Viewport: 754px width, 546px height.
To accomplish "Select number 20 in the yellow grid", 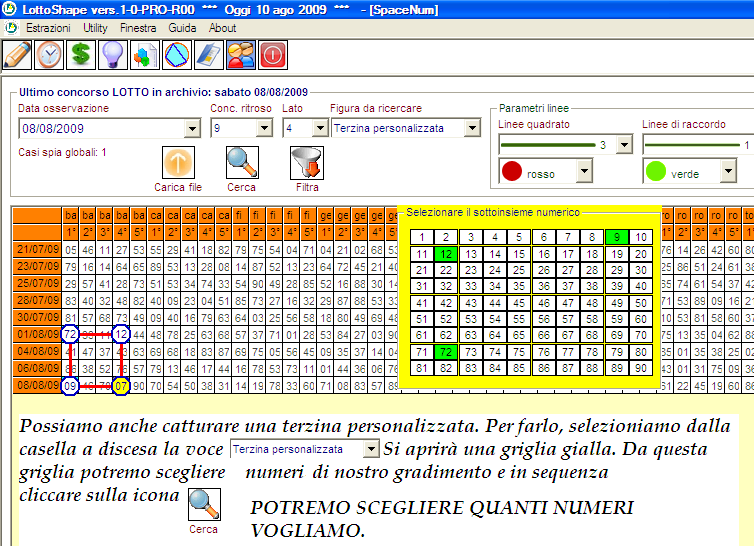I will click(641, 254).
